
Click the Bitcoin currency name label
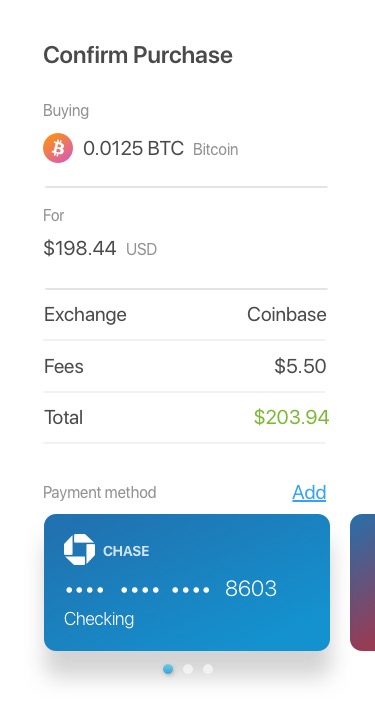click(x=216, y=150)
